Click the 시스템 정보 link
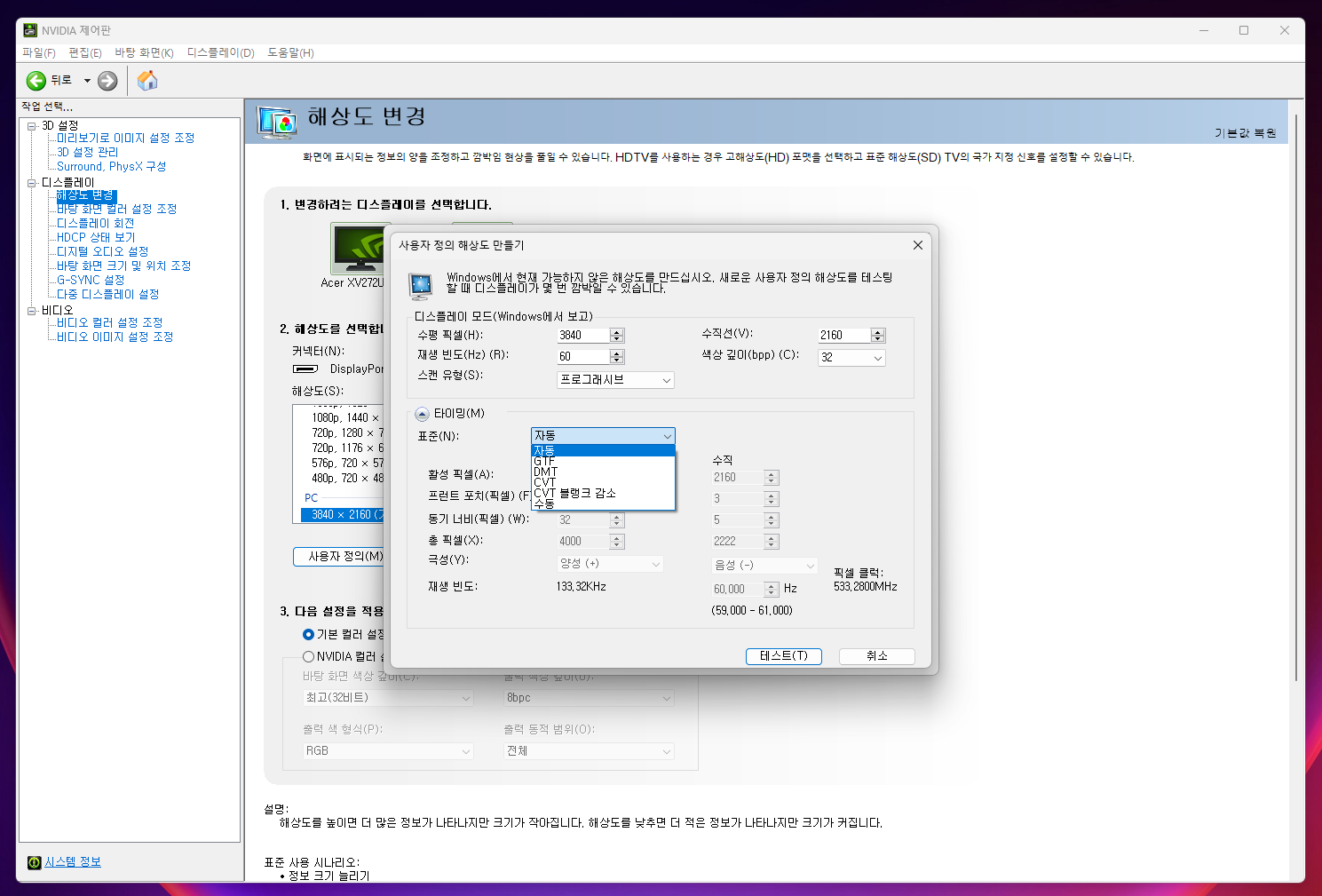1322x896 pixels. click(x=73, y=862)
